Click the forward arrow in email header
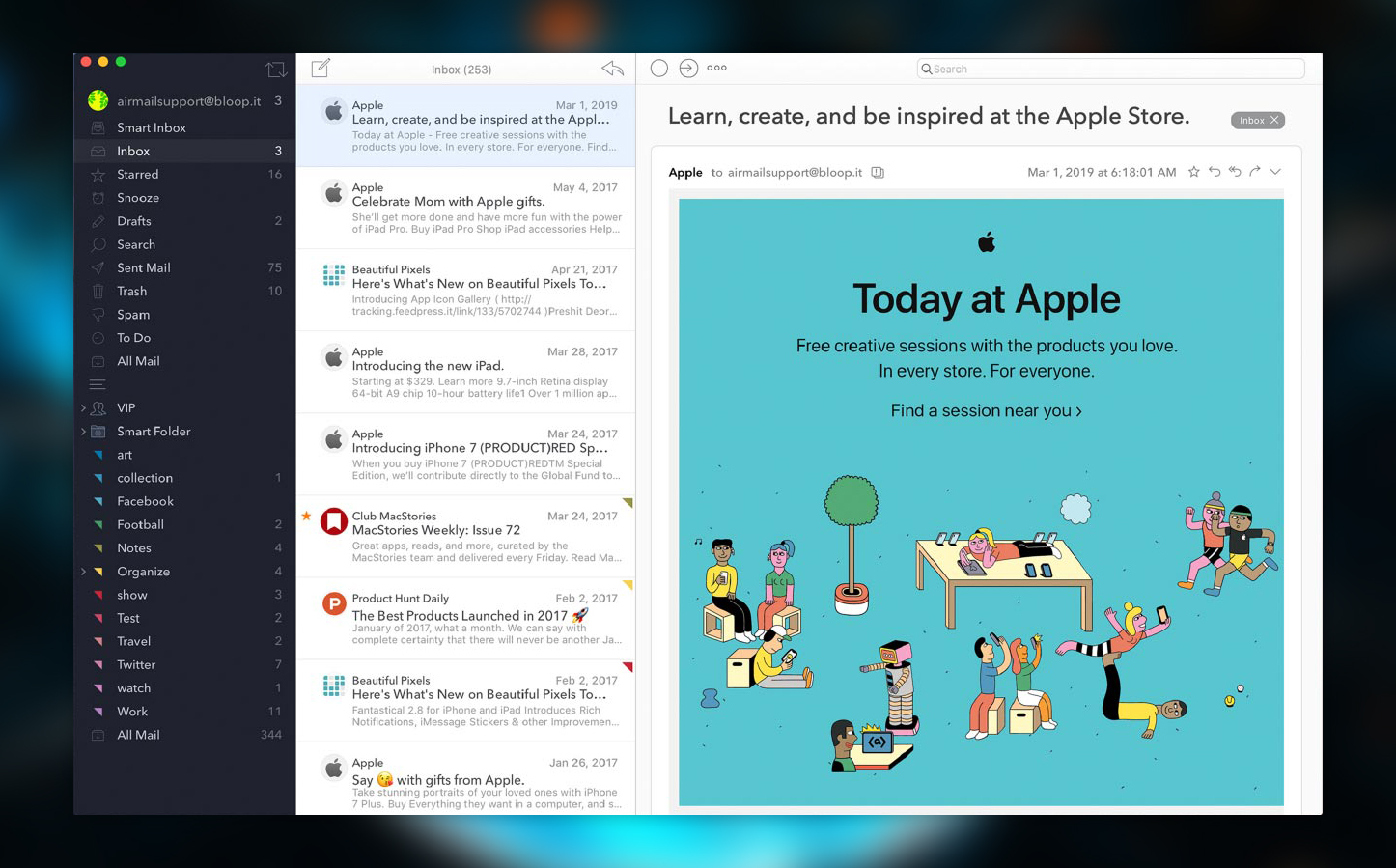Viewport: 1396px width, 868px height. click(1255, 172)
